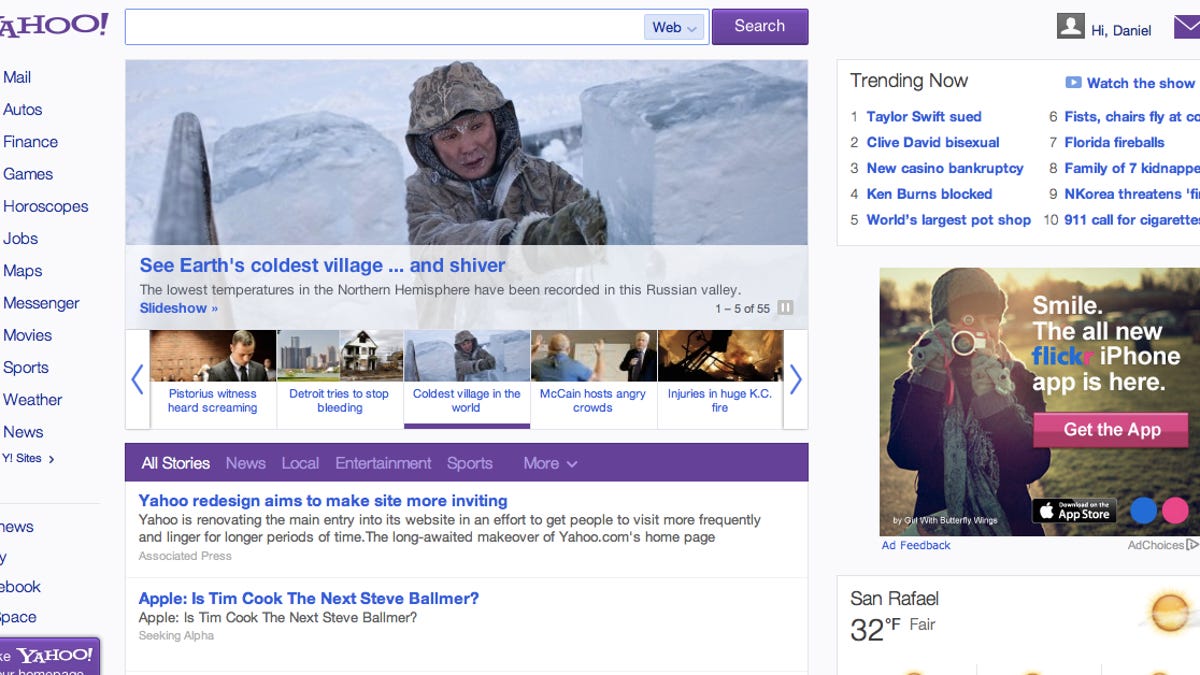Open the Taylor Swift sued trending link
This screenshot has width=1200, height=675.
click(x=923, y=116)
